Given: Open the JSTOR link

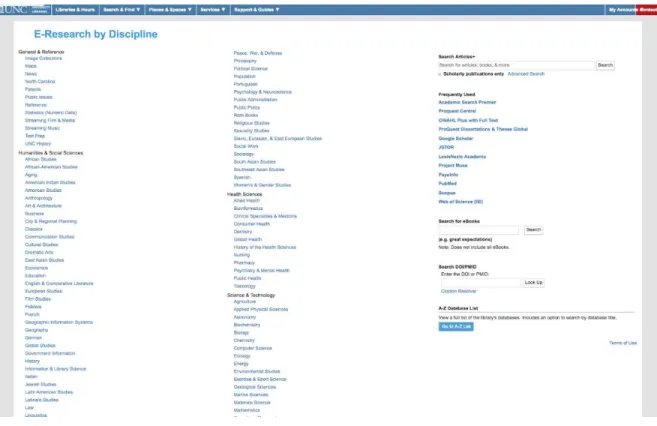Looking at the screenshot, I should pos(446,147).
